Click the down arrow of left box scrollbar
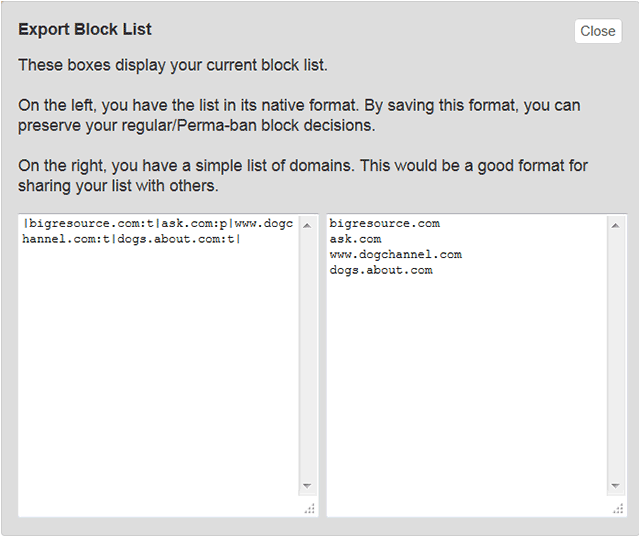Viewport: 640px width, 537px height. coord(307,486)
